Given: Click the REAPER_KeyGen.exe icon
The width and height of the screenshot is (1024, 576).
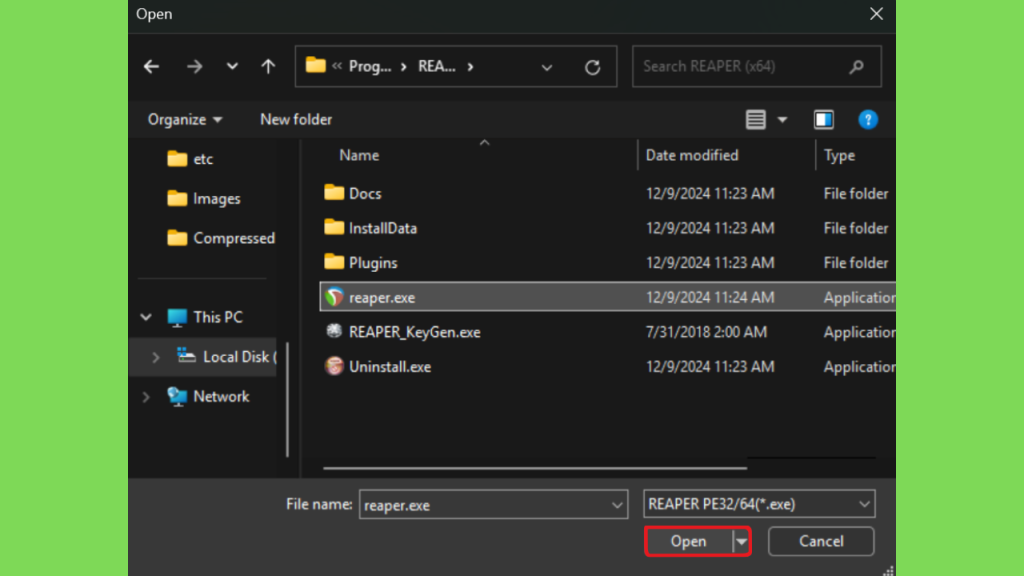Looking at the screenshot, I should click(x=334, y=331).
